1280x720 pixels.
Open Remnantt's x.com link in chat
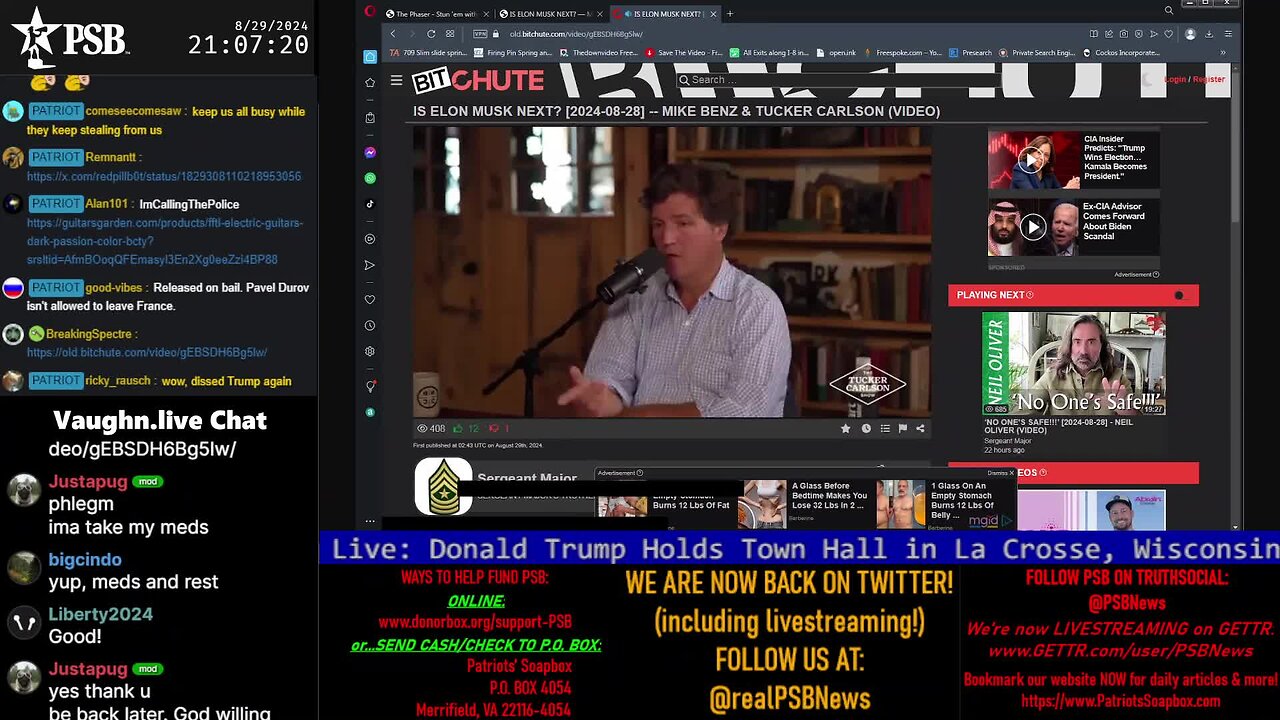[x=164, y=176]
